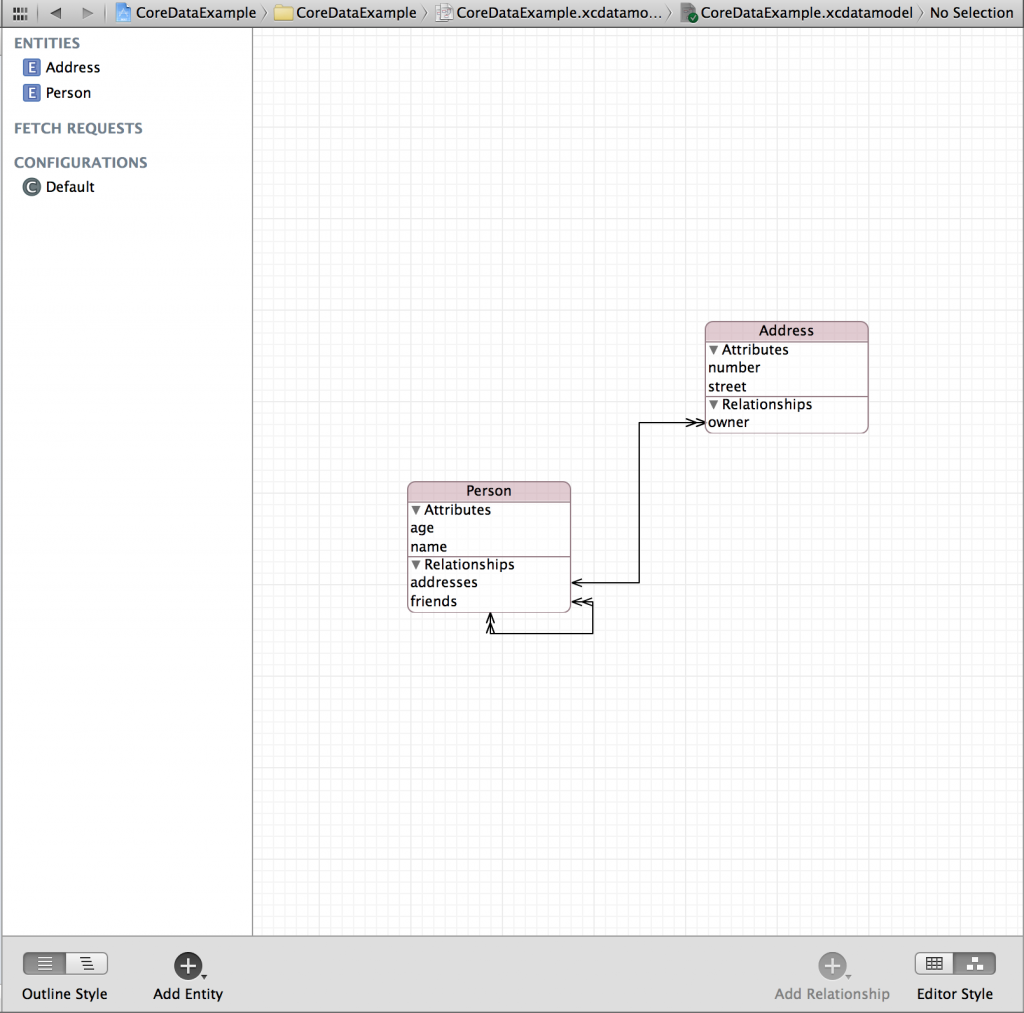Viewport: 1024px width, 1013px height.
Task: Switch outline style to flat list
Action: click(x=45, y=964)
